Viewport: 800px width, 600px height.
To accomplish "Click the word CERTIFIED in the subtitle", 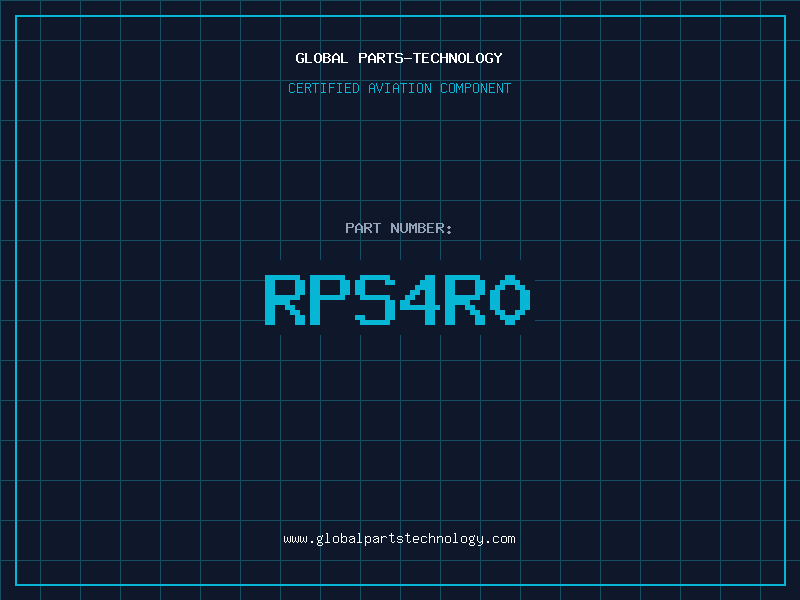I will click(324, 88).
